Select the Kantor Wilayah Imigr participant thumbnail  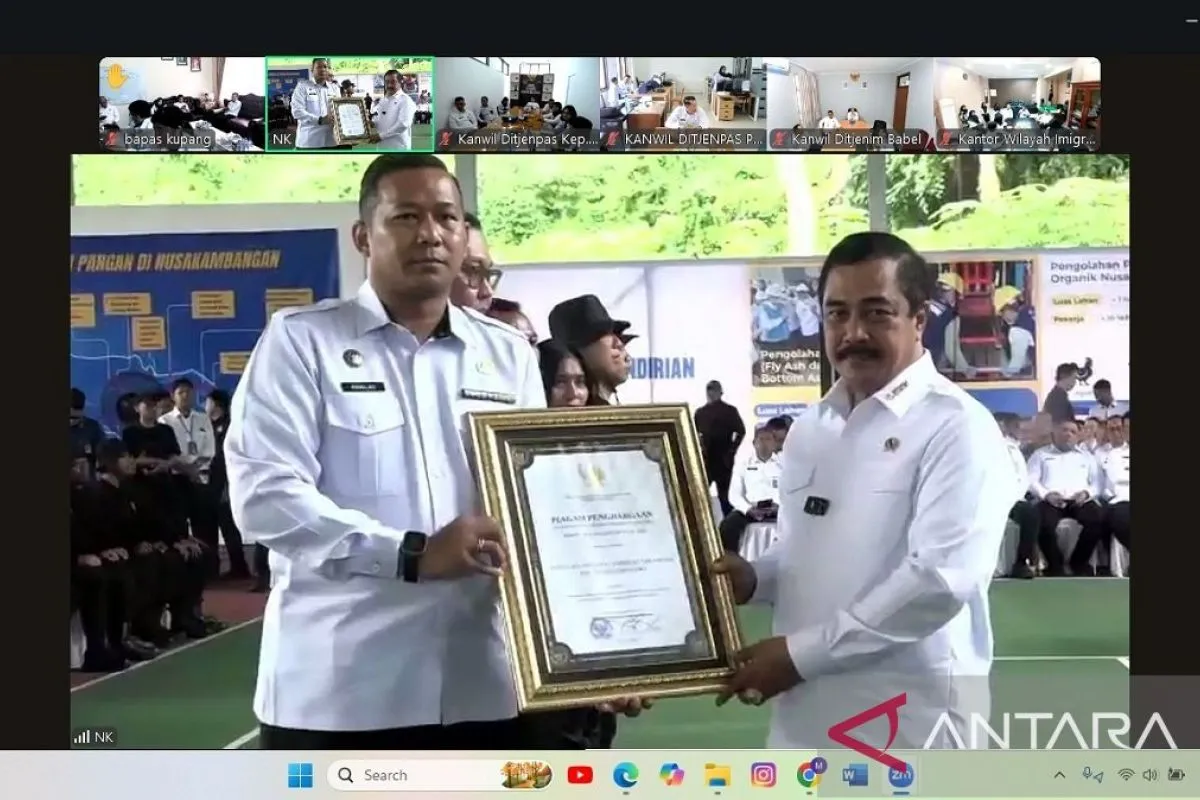1017,104
